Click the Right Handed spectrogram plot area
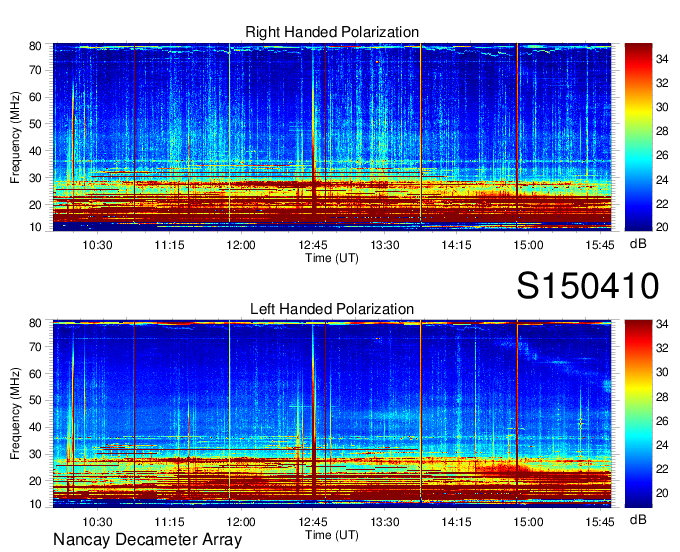This screenshot has width=680, height=552. pos(332,137)
